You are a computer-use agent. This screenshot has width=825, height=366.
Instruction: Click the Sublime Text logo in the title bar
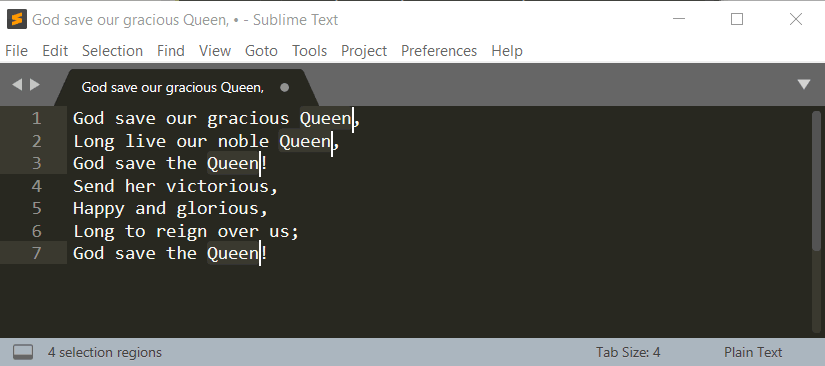click(17, 19)
